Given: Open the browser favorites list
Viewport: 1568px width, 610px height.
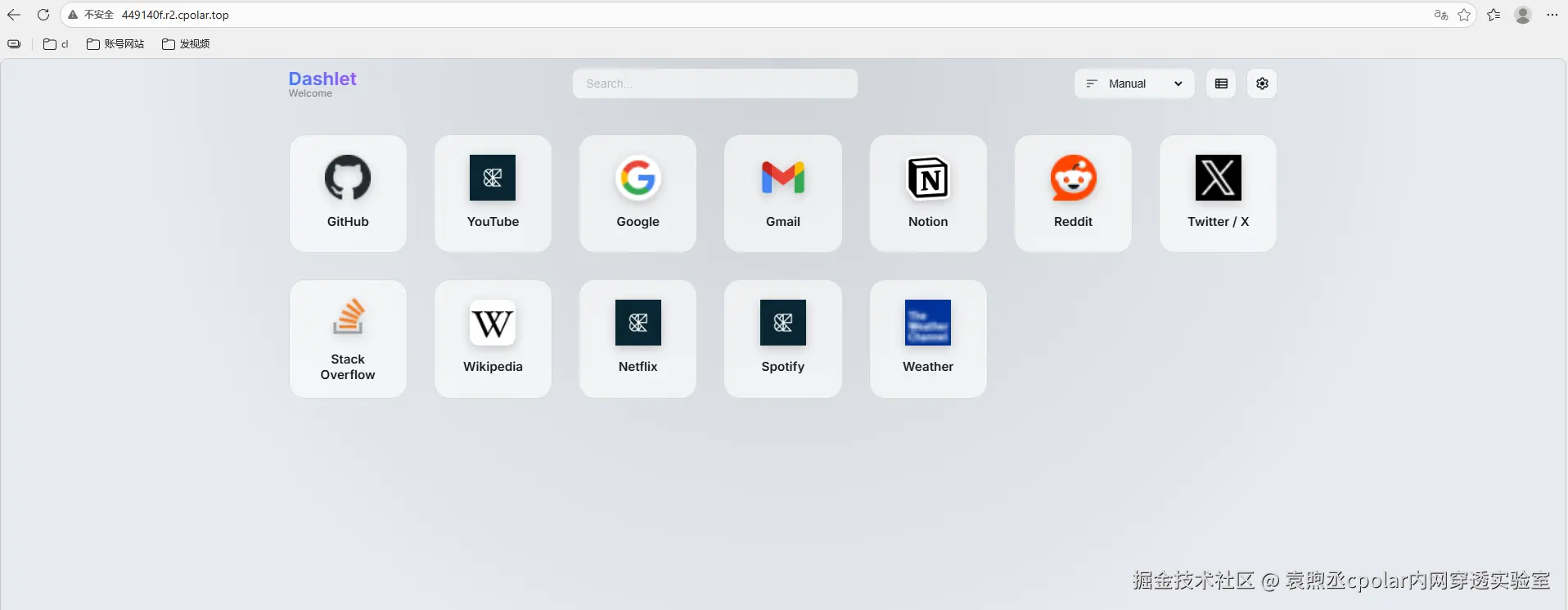Looking at the screenshot, I should coord(1494,15).
